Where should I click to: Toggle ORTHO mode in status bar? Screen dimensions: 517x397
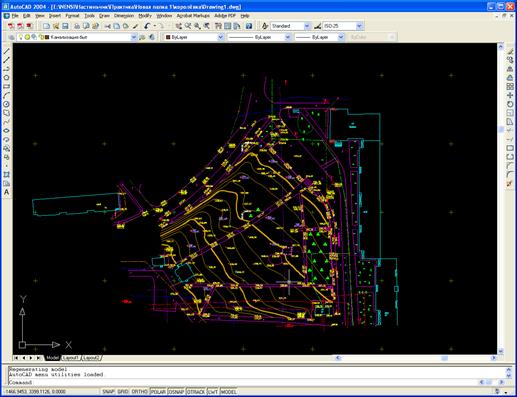[140, 392]
